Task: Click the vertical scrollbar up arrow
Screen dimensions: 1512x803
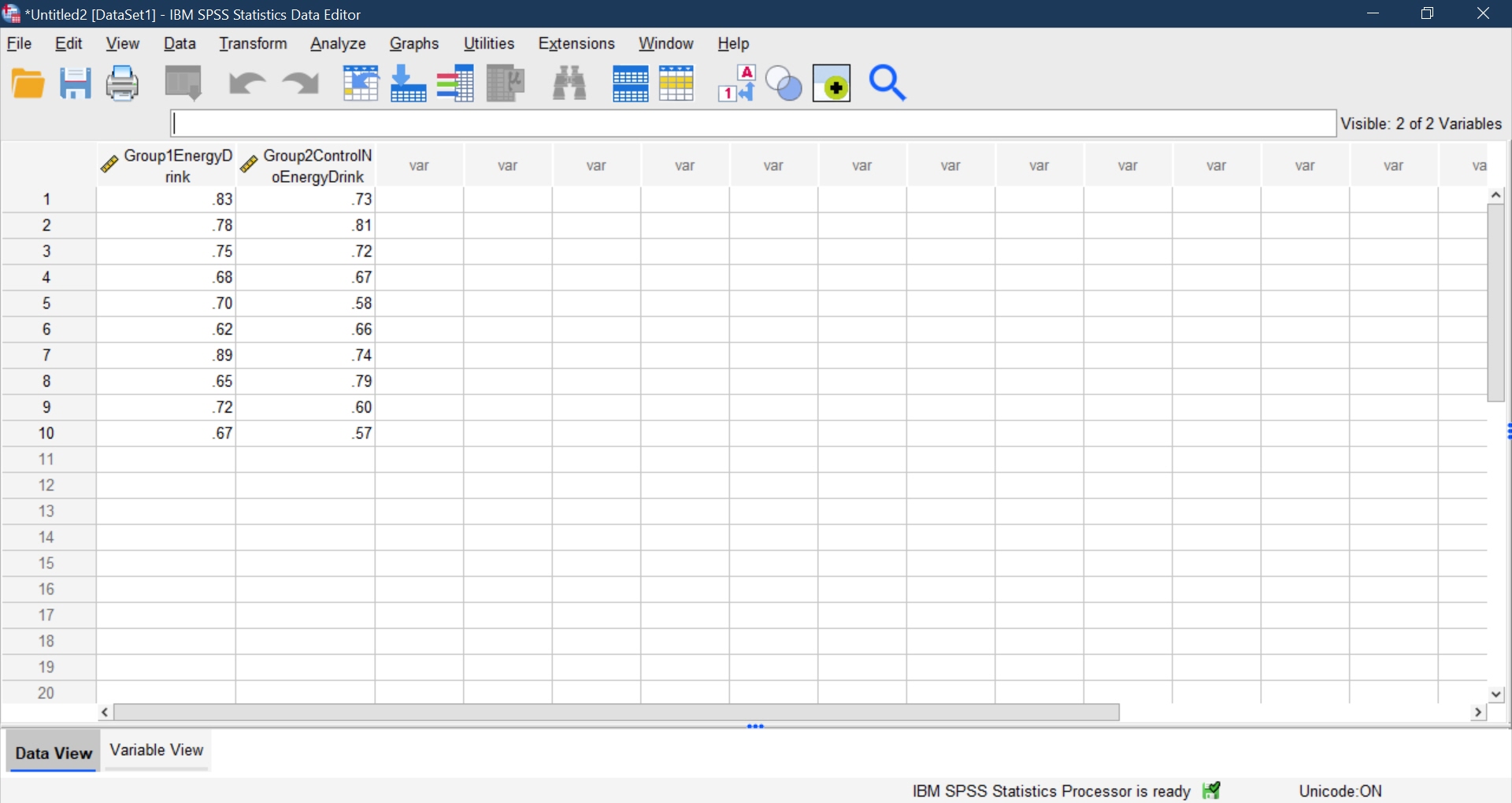Action: click(1496, 195)
